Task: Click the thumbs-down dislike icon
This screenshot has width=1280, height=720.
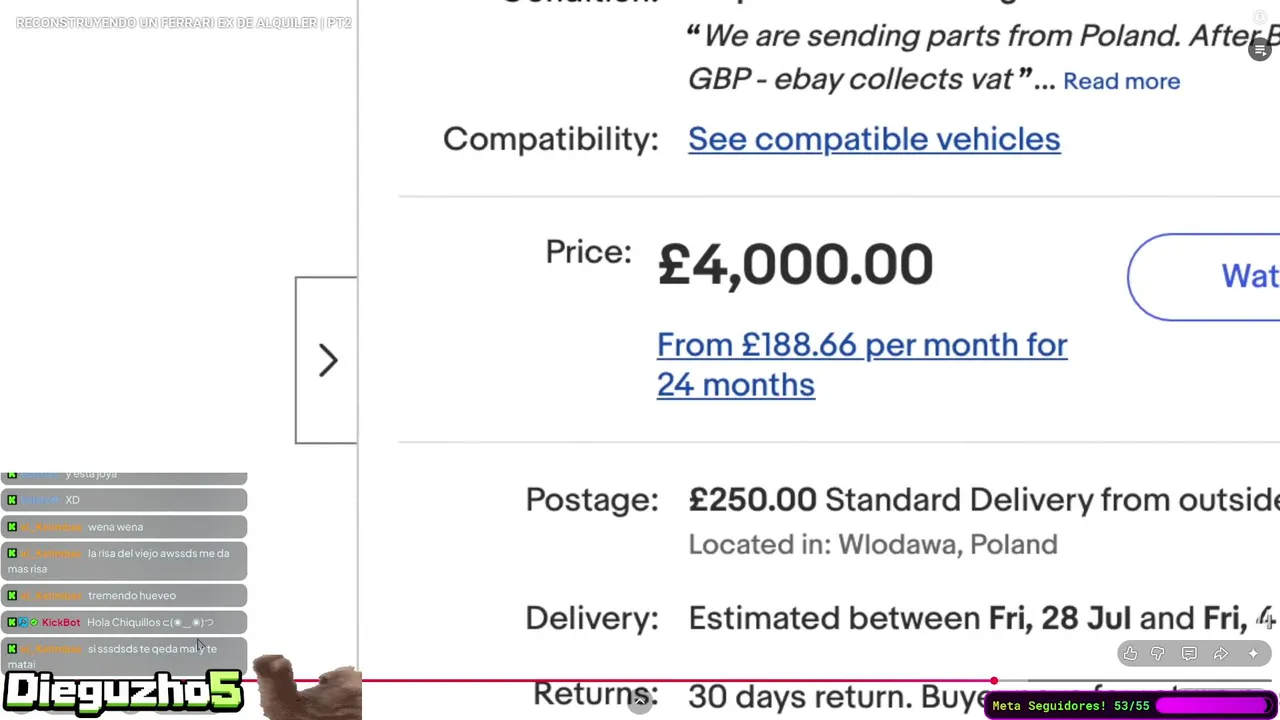Action: pyautogui.click(x=1158, y=654)
